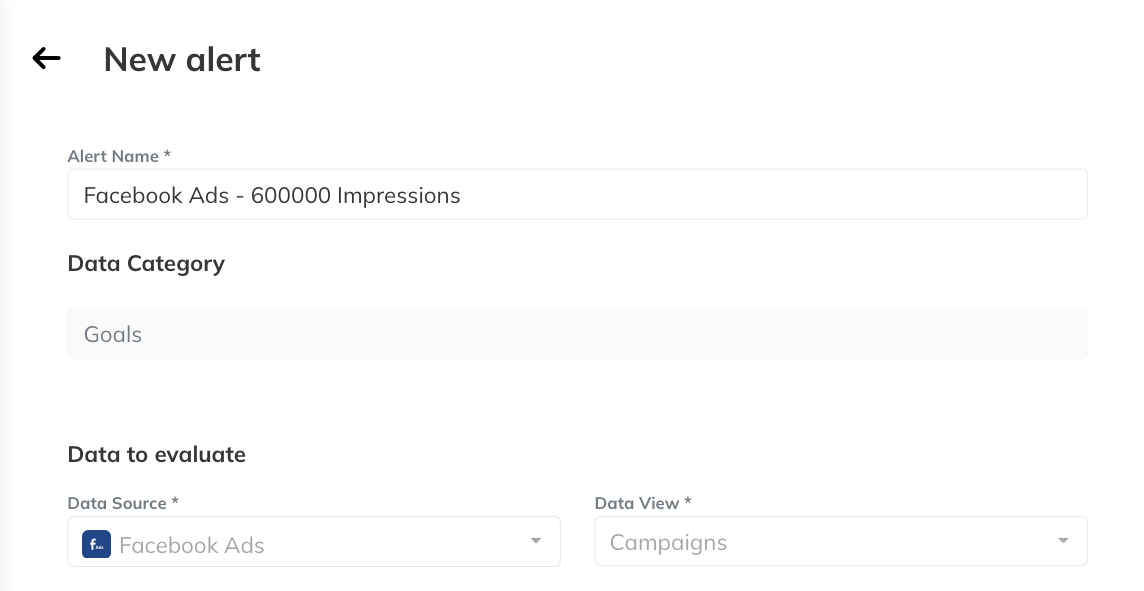Click the New alert page title
The height and width of the screenshot is (591, 1144).
point(182,59)
